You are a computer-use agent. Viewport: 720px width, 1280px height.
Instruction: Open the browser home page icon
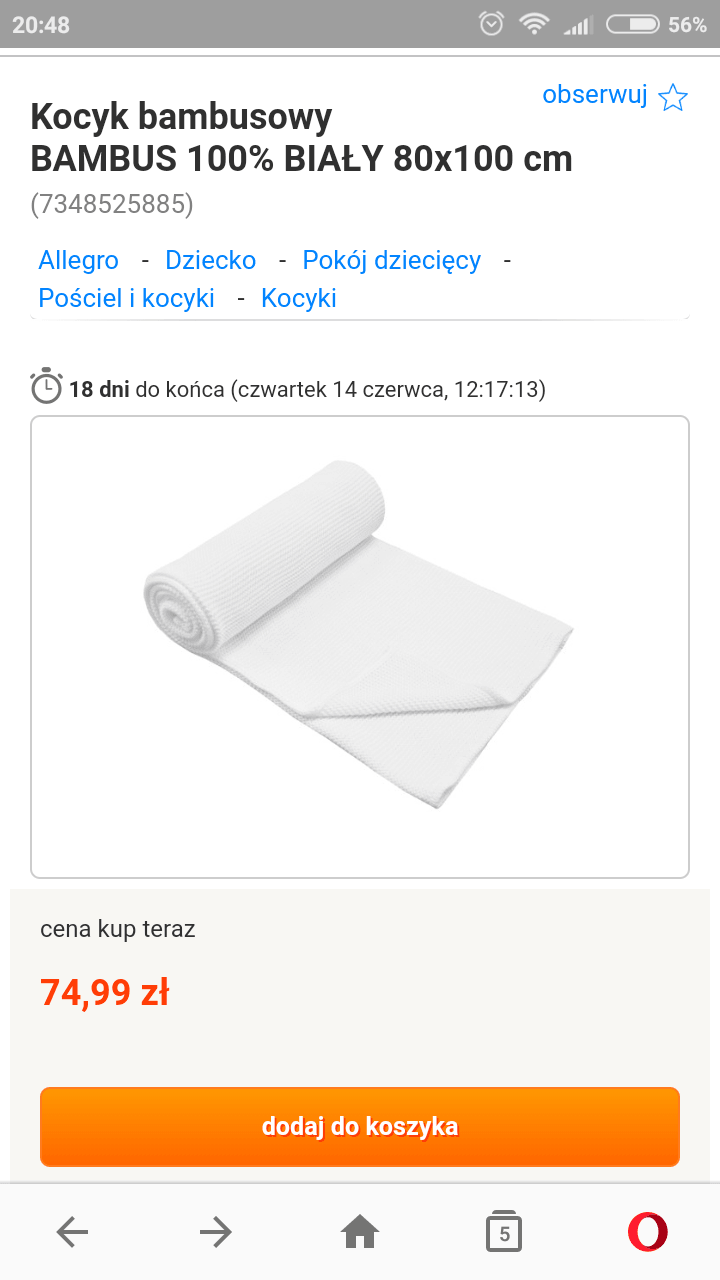coord(360,1232)
